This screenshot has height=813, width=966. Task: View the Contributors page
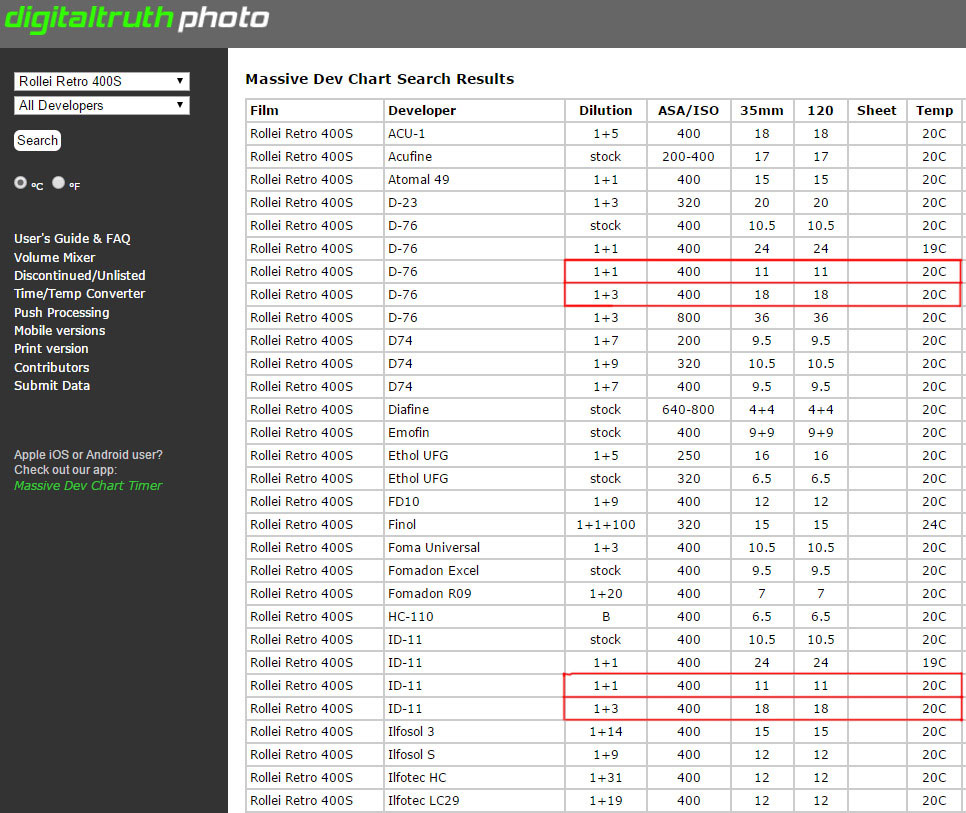coord(51,368)
